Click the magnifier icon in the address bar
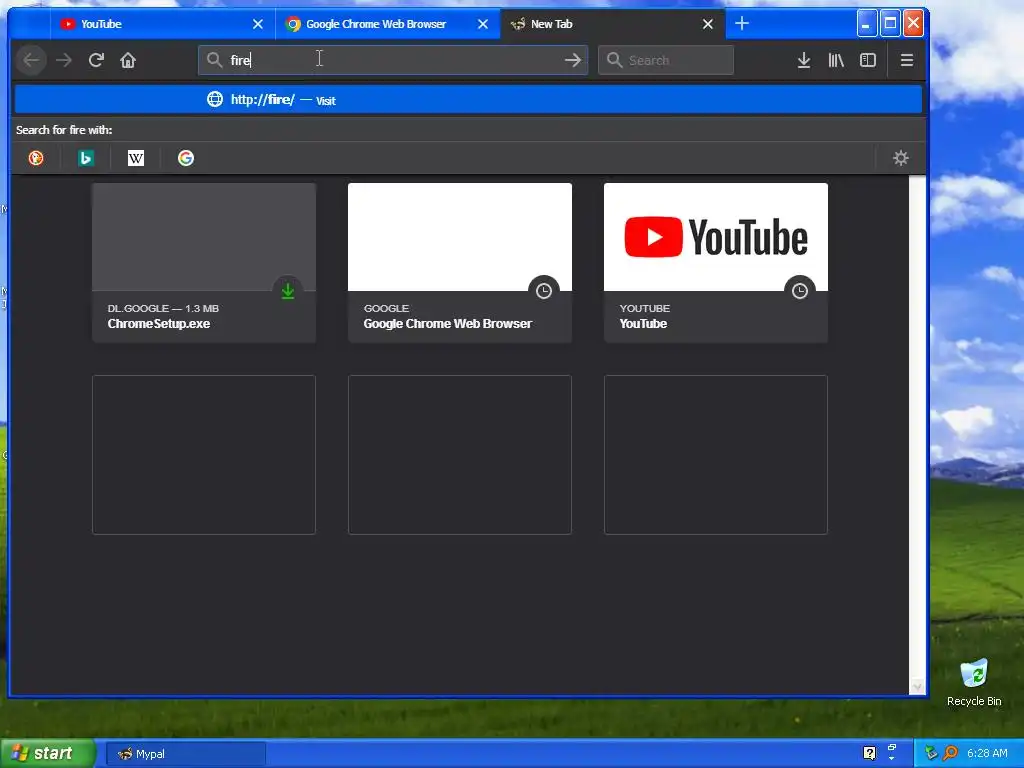The height and width of the screenshot is (768, 1024). pyautogui.click(x=214, y=60)
